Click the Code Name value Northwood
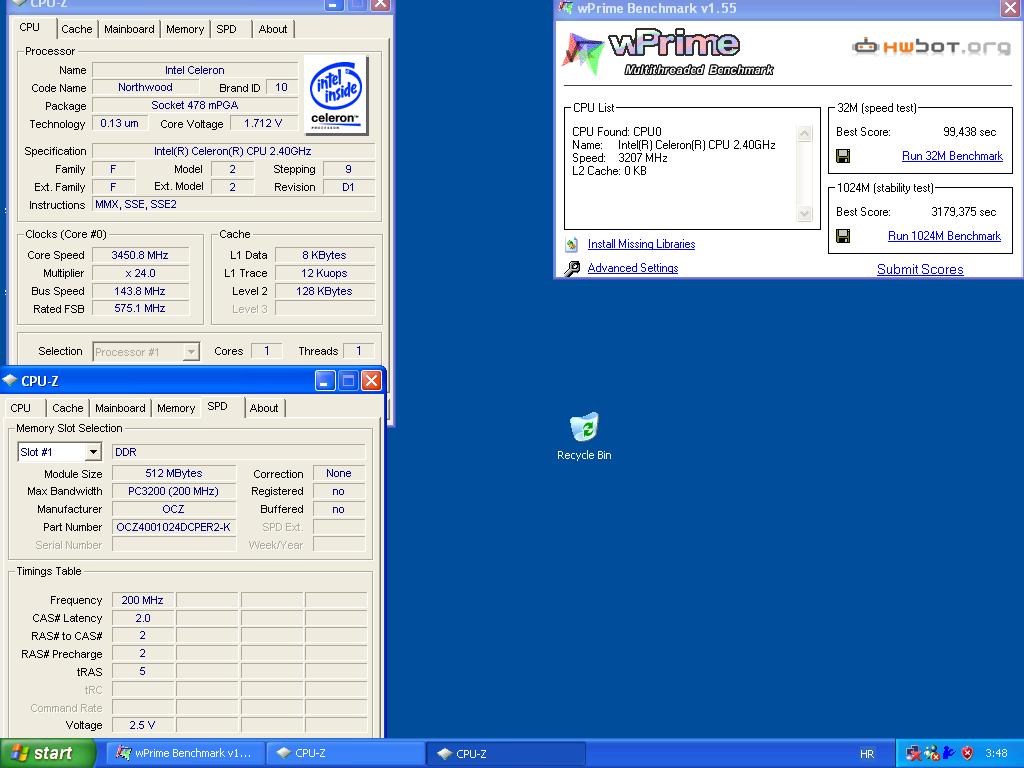 pos(145,88)
